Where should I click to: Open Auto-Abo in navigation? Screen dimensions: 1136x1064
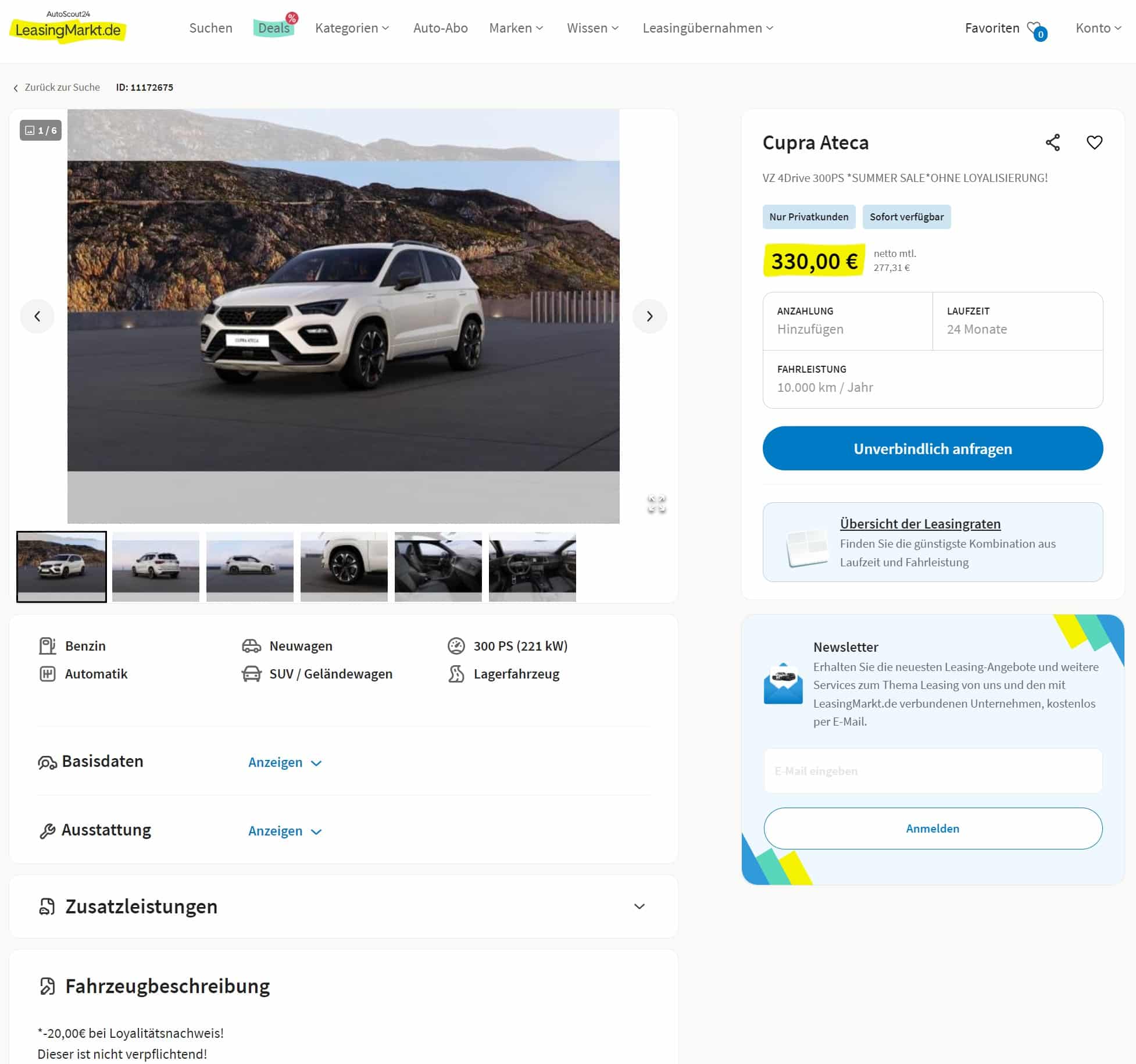(x=440, y=28)
